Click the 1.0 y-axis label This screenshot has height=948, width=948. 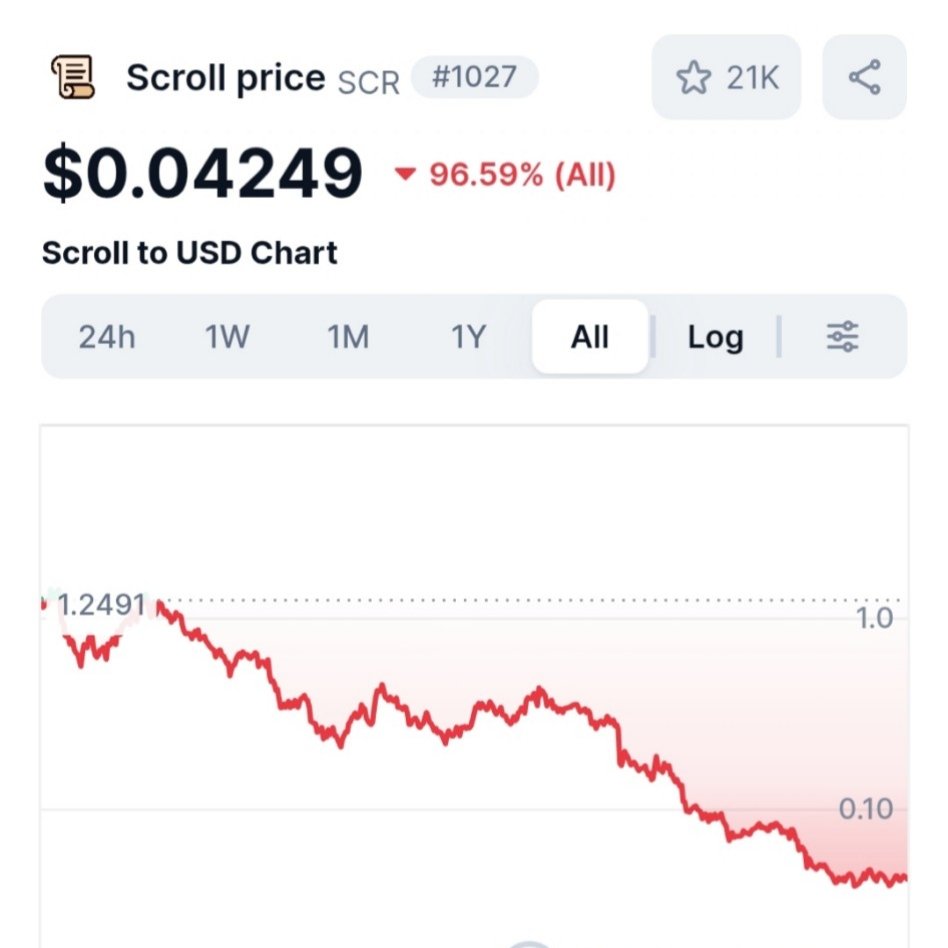point(875,618)
